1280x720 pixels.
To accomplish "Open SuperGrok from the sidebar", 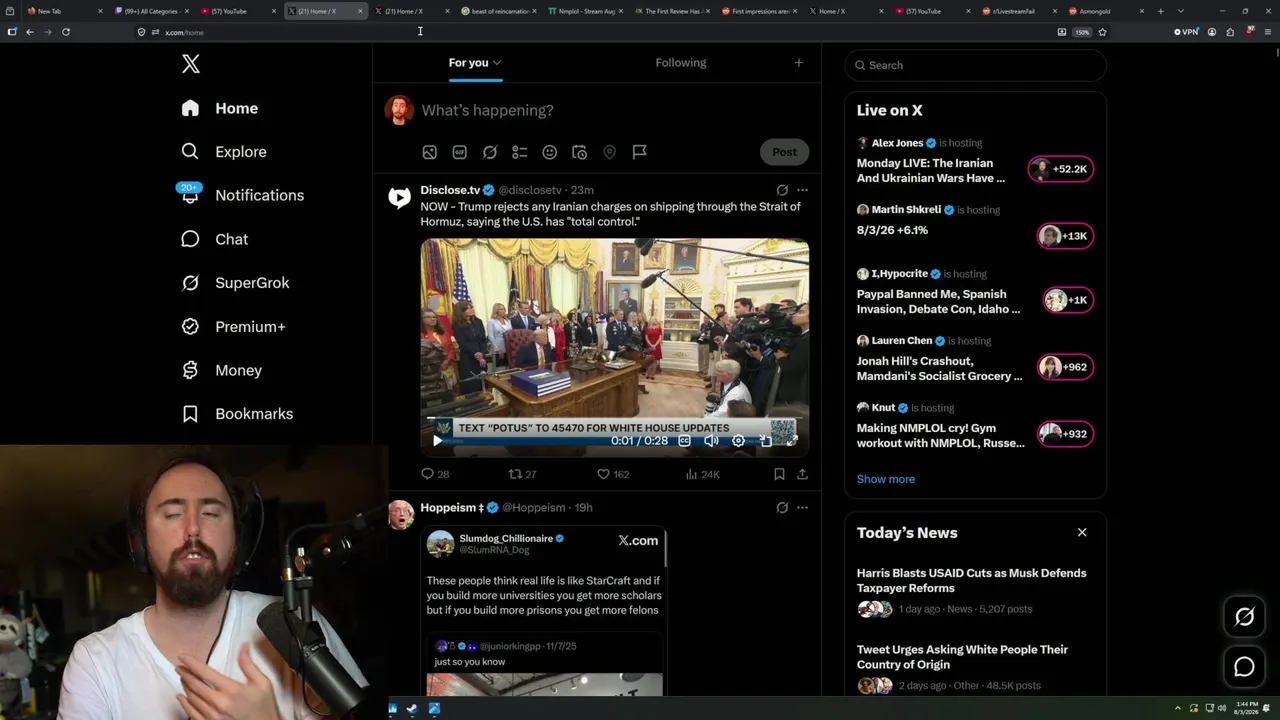I will pyautogui.click(x=236, y=283).
